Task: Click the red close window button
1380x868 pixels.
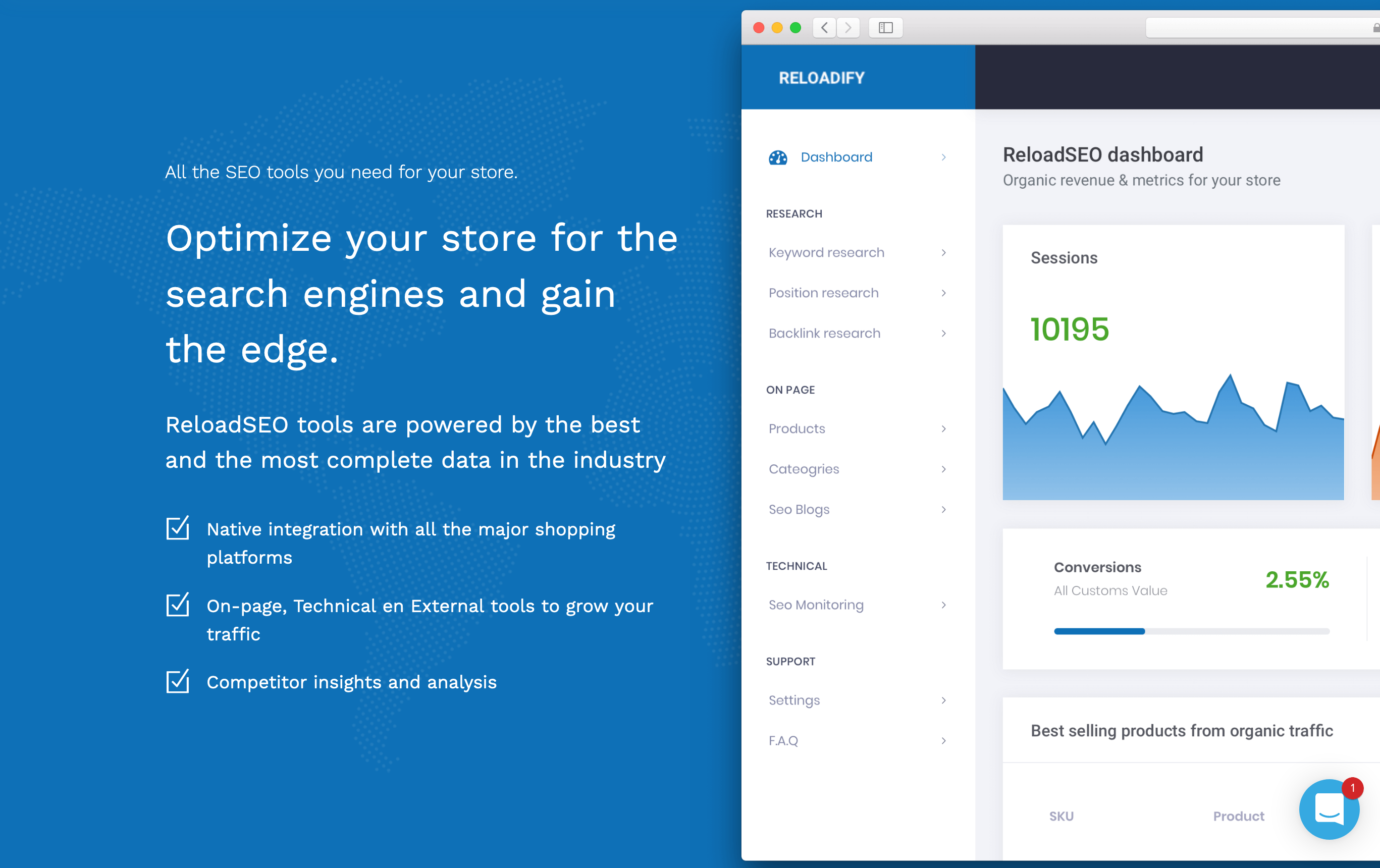Action: [x=759, y=27]
